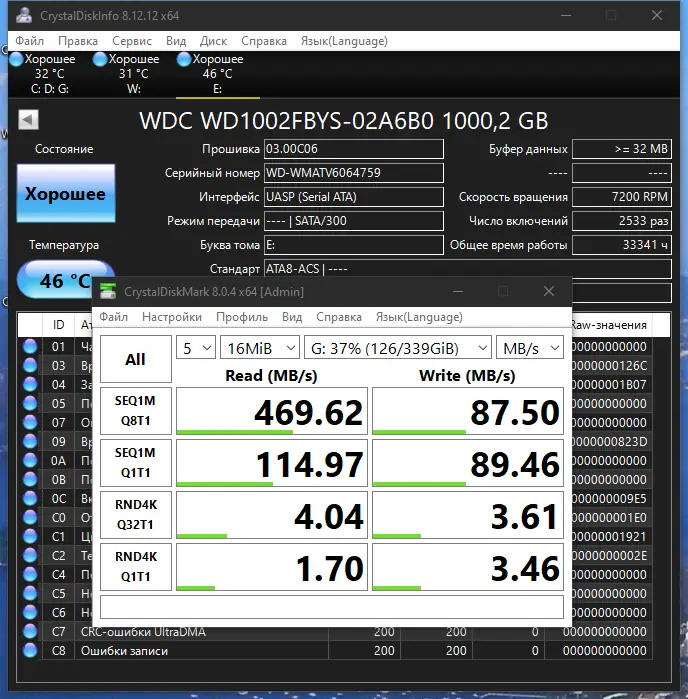
Task: Click status orb of attribute C2
Action: click(30, 555)
